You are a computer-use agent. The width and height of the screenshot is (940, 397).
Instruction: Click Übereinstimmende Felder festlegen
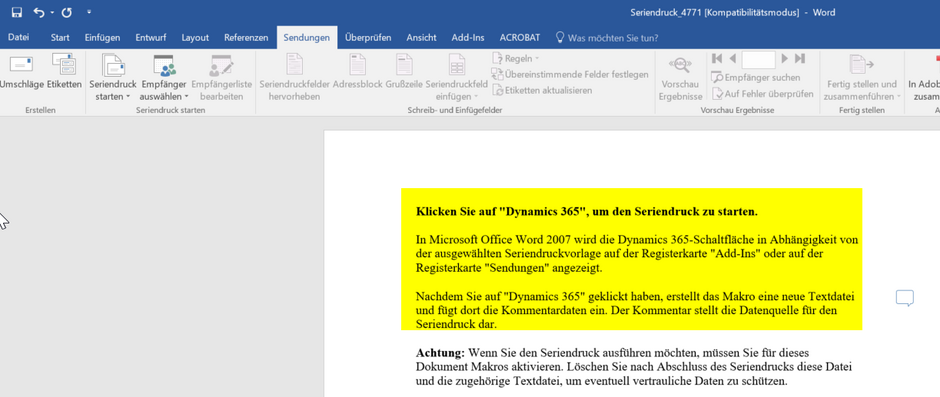pyautogui.click(x=570, y=74)
